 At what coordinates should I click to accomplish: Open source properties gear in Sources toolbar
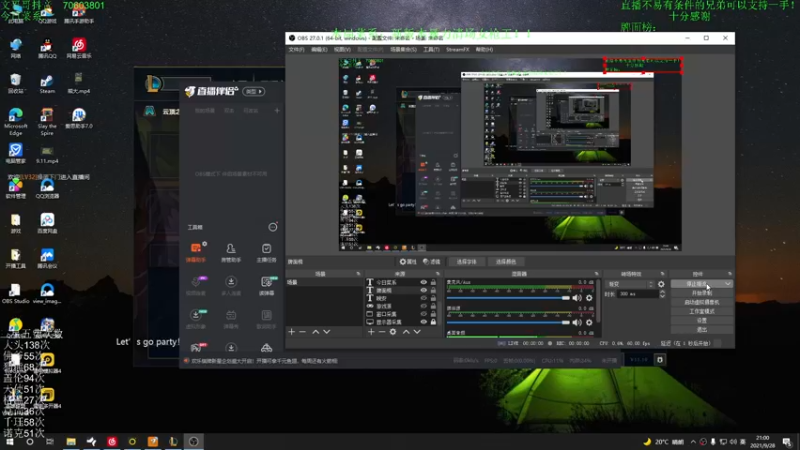(393, 332)
